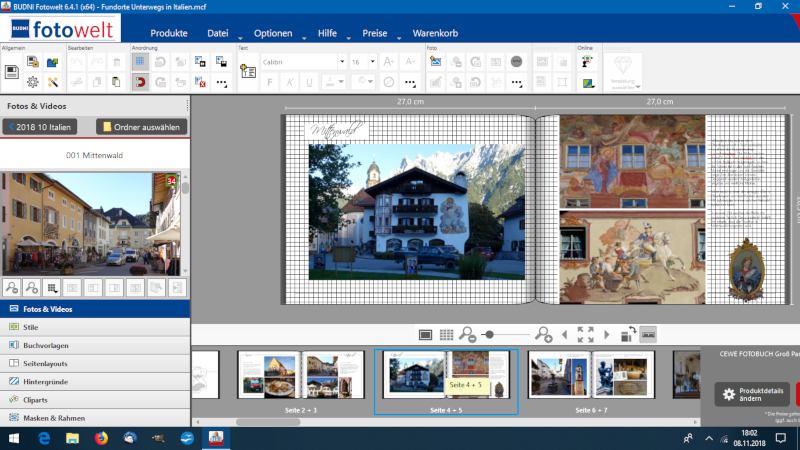Open Firefox from the taskbar
The height and width of the screenshot is (450, 800).
point(101,438)
